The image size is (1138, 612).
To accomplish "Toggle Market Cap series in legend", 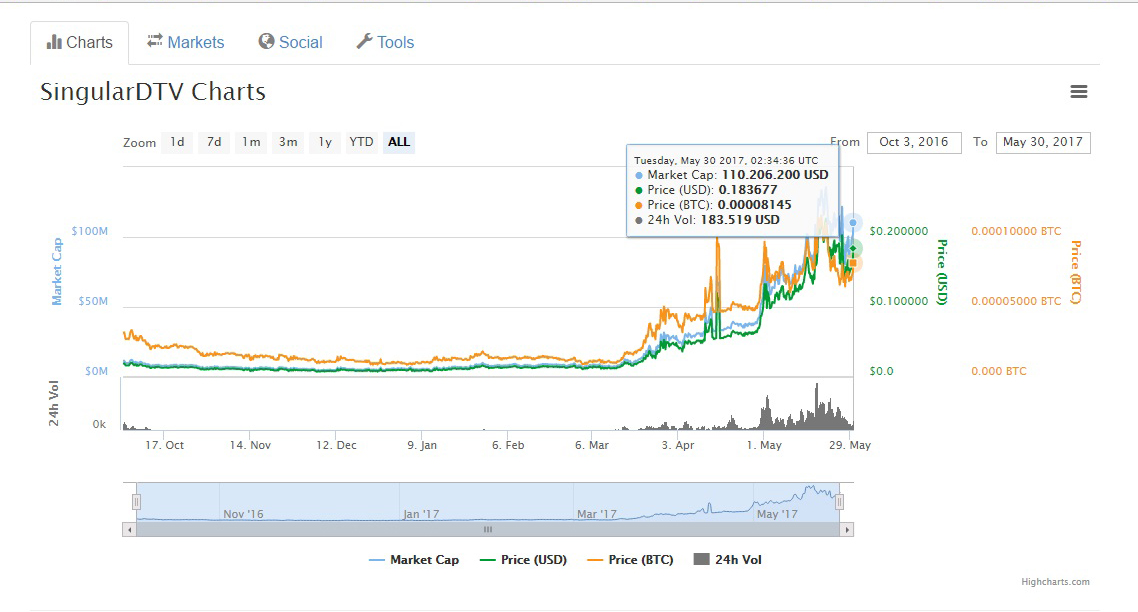I will pyautogui.click(x=414, y=560).
